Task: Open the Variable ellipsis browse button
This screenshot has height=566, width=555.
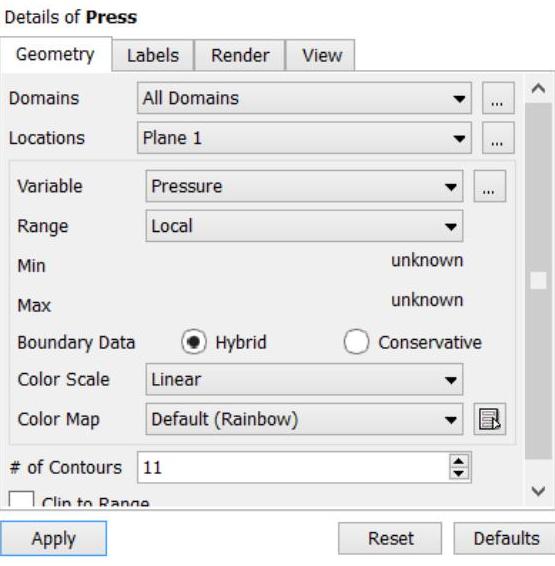Action: point(490,186)
